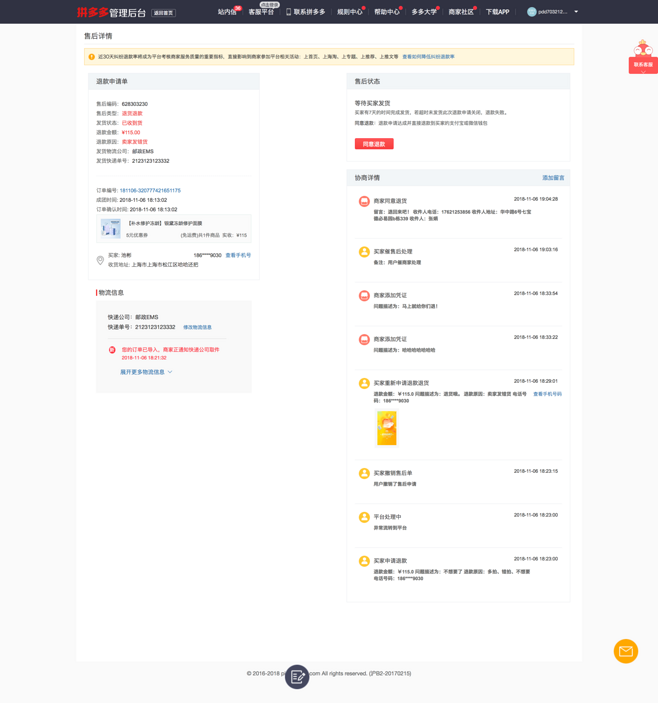This screenshot has width=658, height=703.
Task: Click the red 同意退款 button
Action: pyautogui.click(x=374, y=144)
